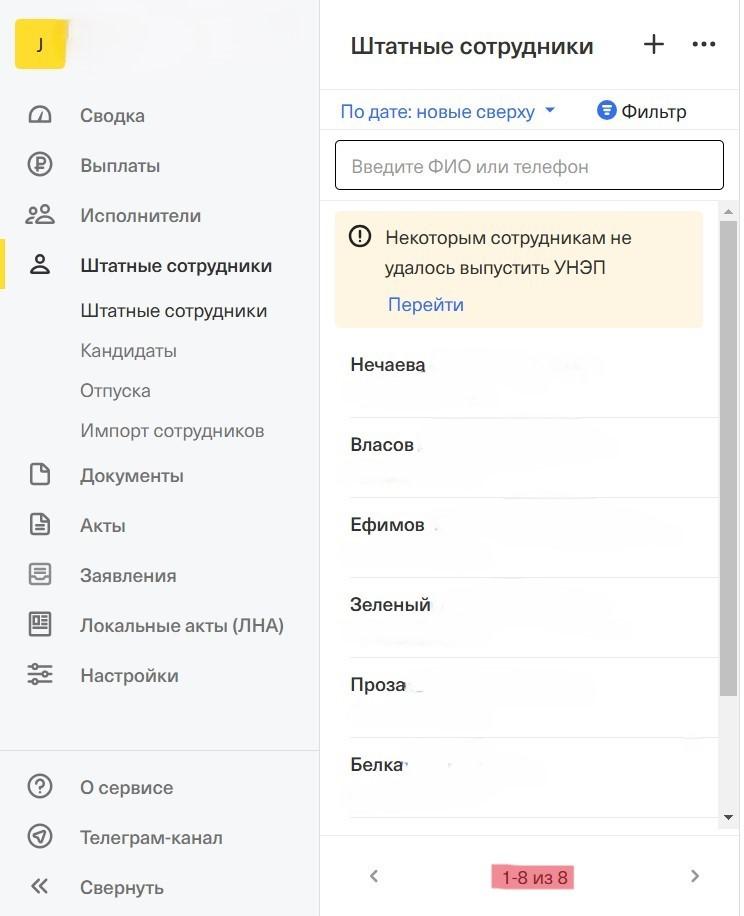Click the plus icon to add employee

653,45
